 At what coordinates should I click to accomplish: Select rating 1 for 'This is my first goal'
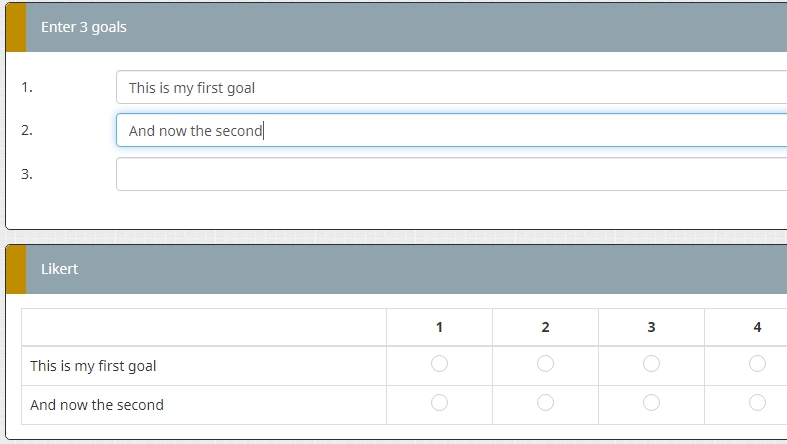click(439, 364)
